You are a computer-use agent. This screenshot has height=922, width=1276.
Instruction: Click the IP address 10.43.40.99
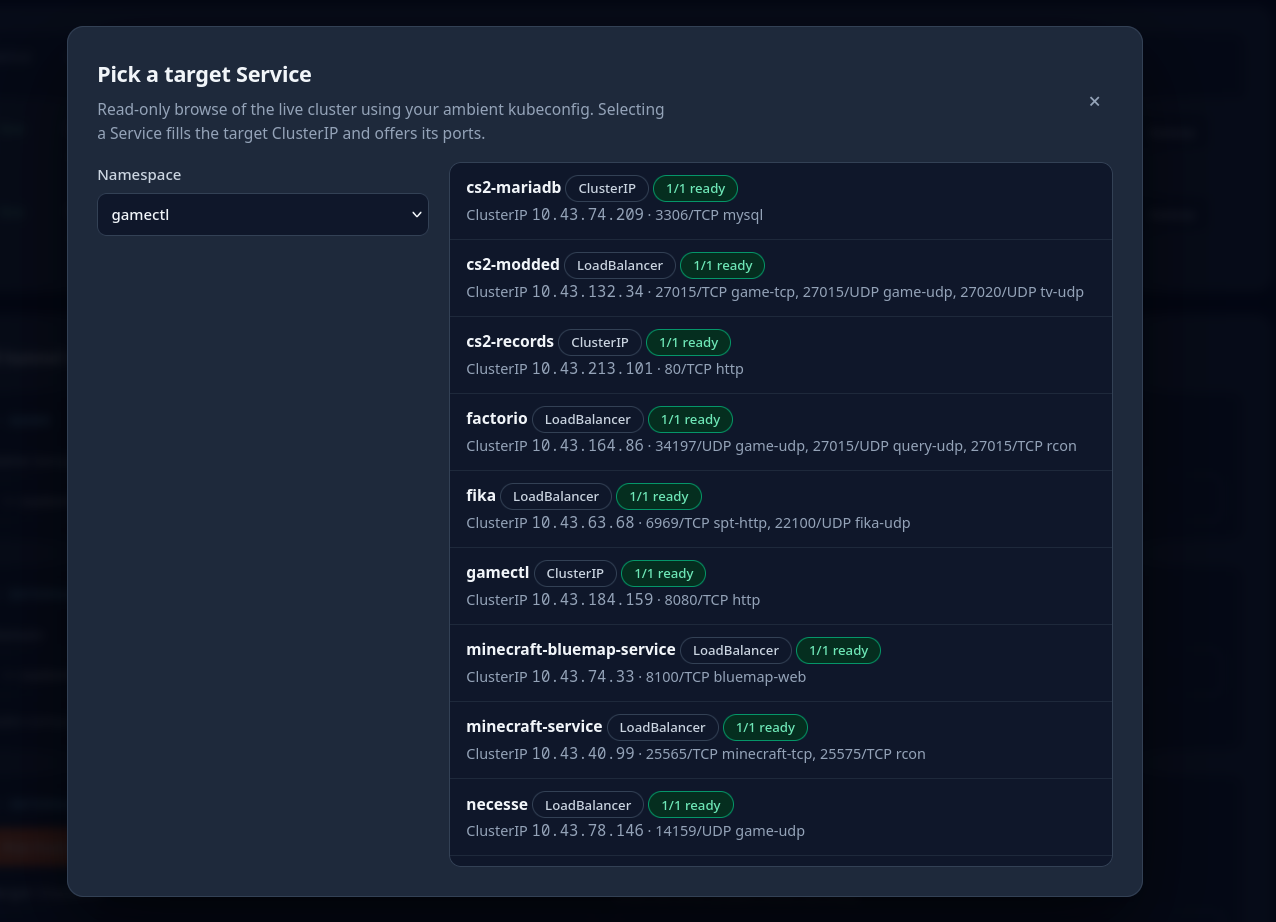click(x=583, y=753)
